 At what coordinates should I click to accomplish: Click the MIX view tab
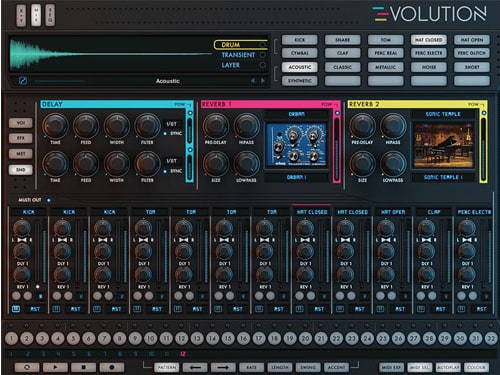click(x=36, y=15)
